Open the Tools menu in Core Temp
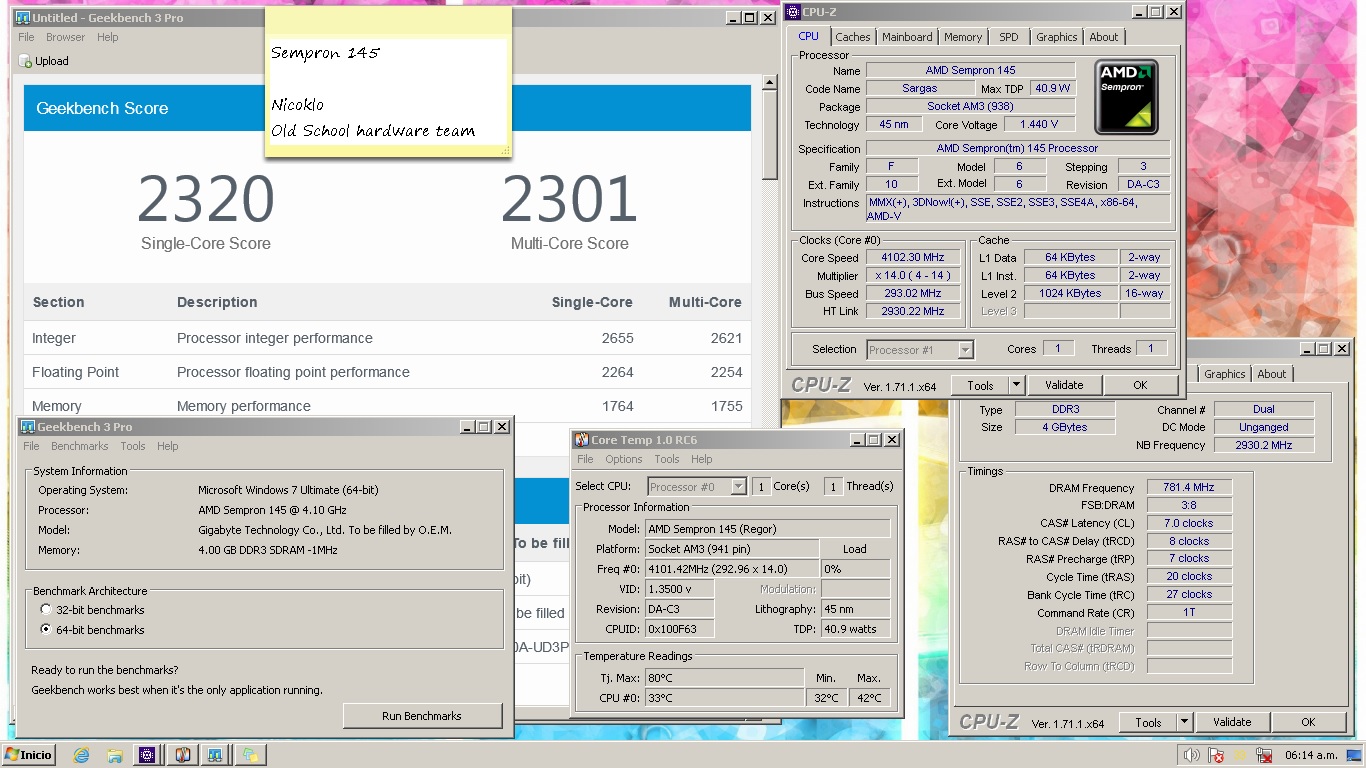1366x768 pixels. click(667, 459)
